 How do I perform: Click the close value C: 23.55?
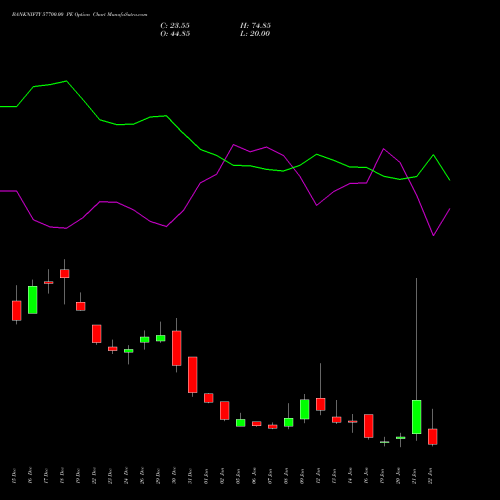[175, 26]
